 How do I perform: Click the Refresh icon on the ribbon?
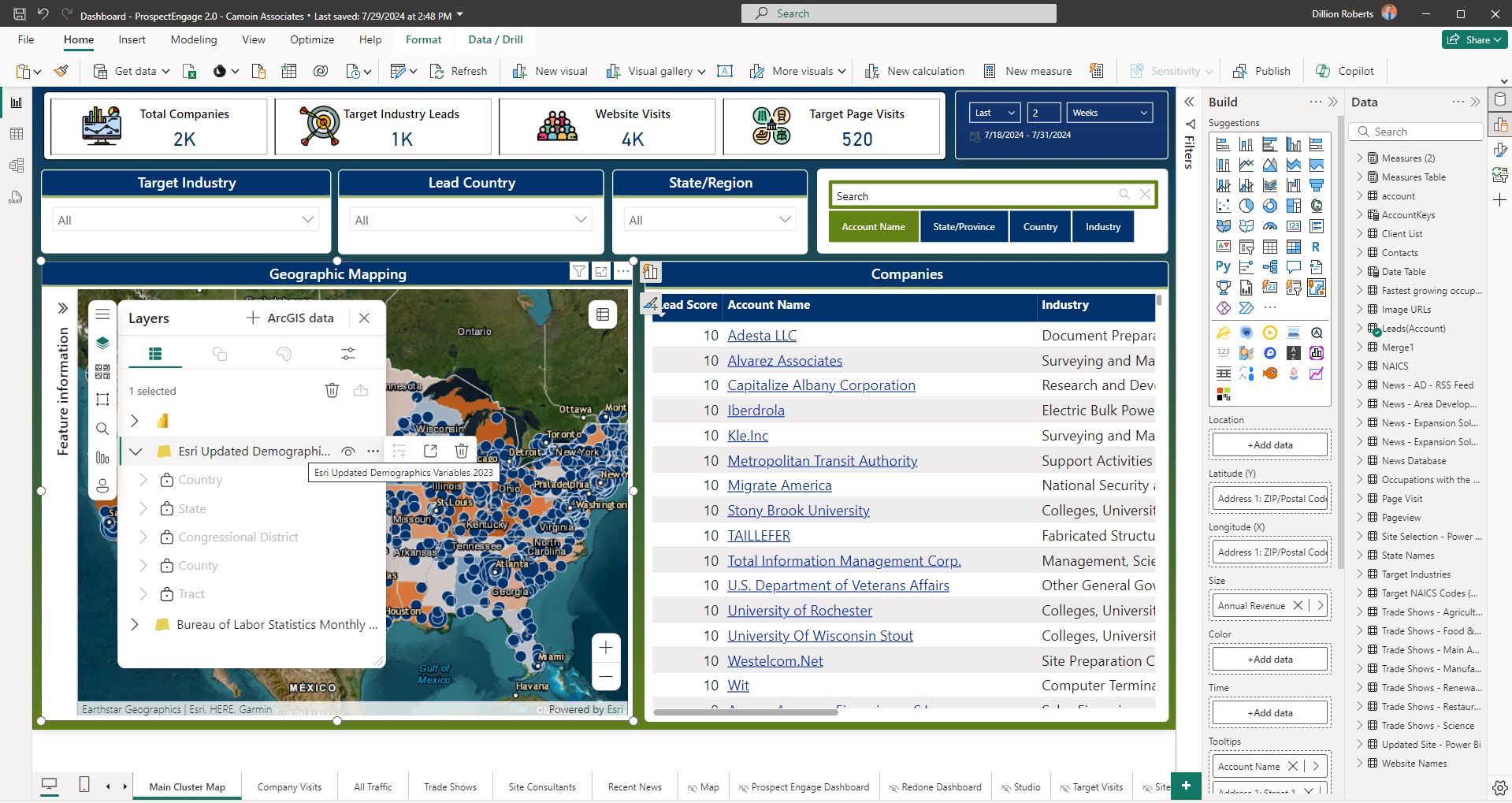pyautogui.click(x=436, y=71)
